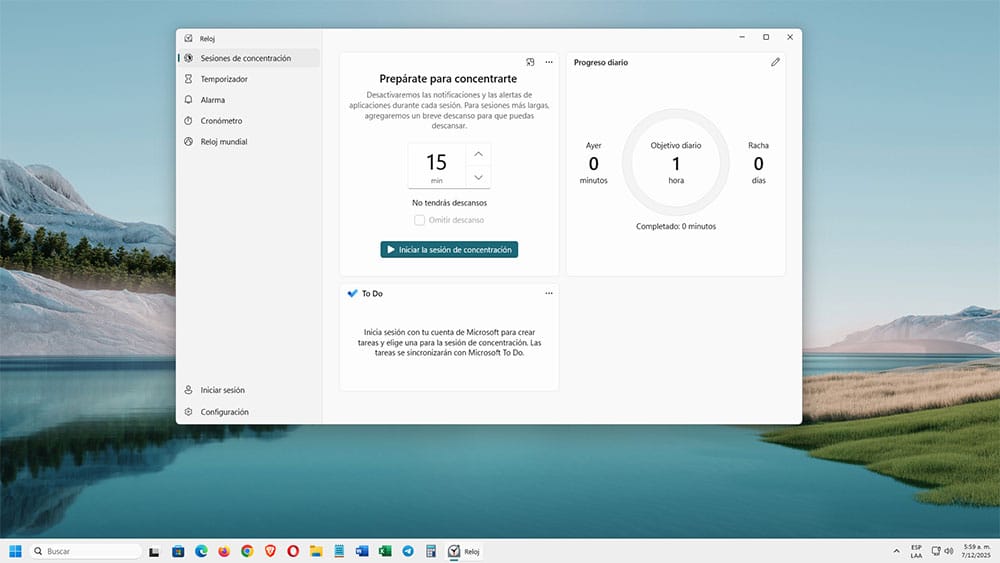
Task: Maximize the Reloj window
Action: [766, 37]
